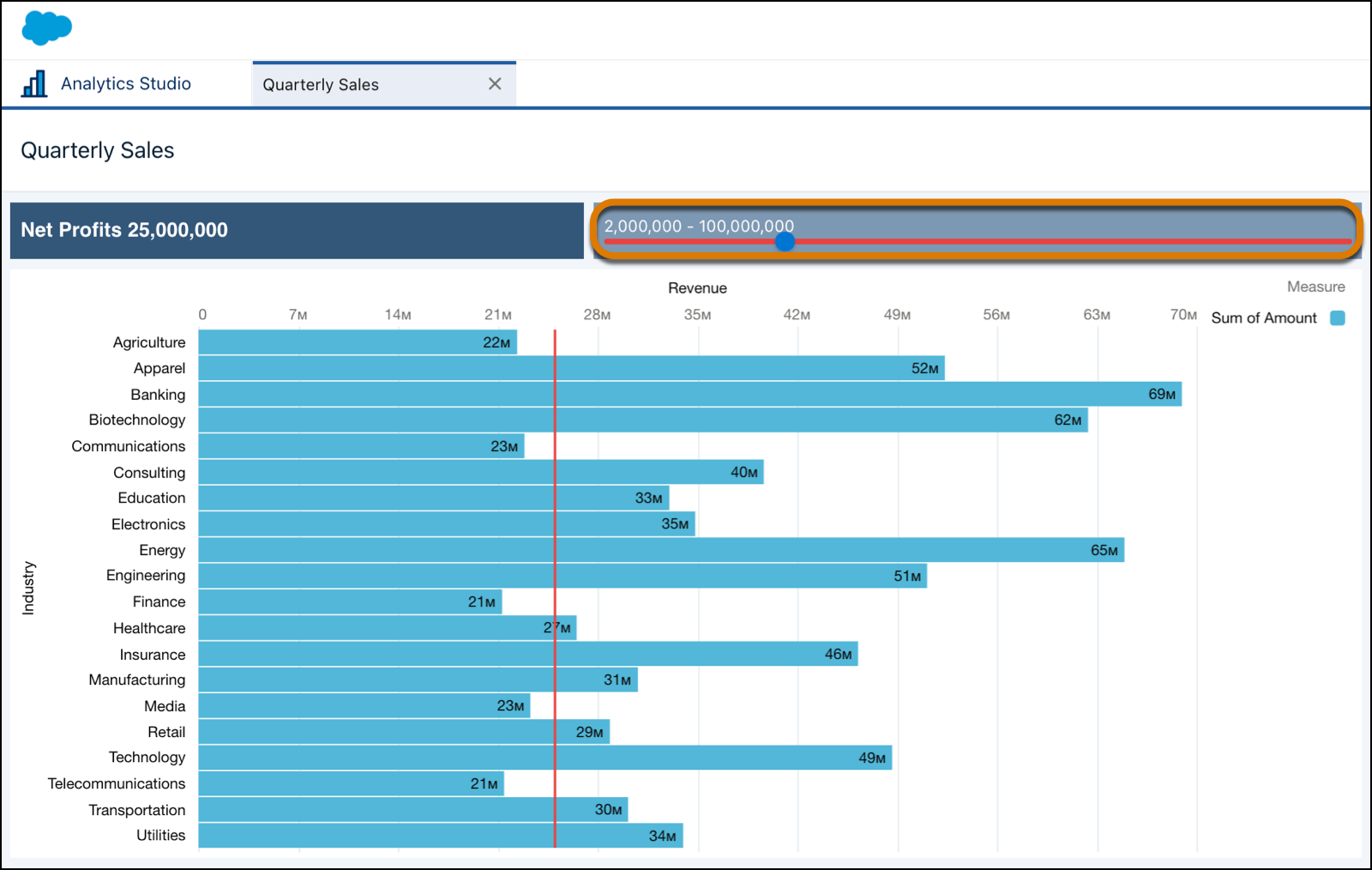
Task: Click the Energy 65M bar
Action: [x=661, y=550]
